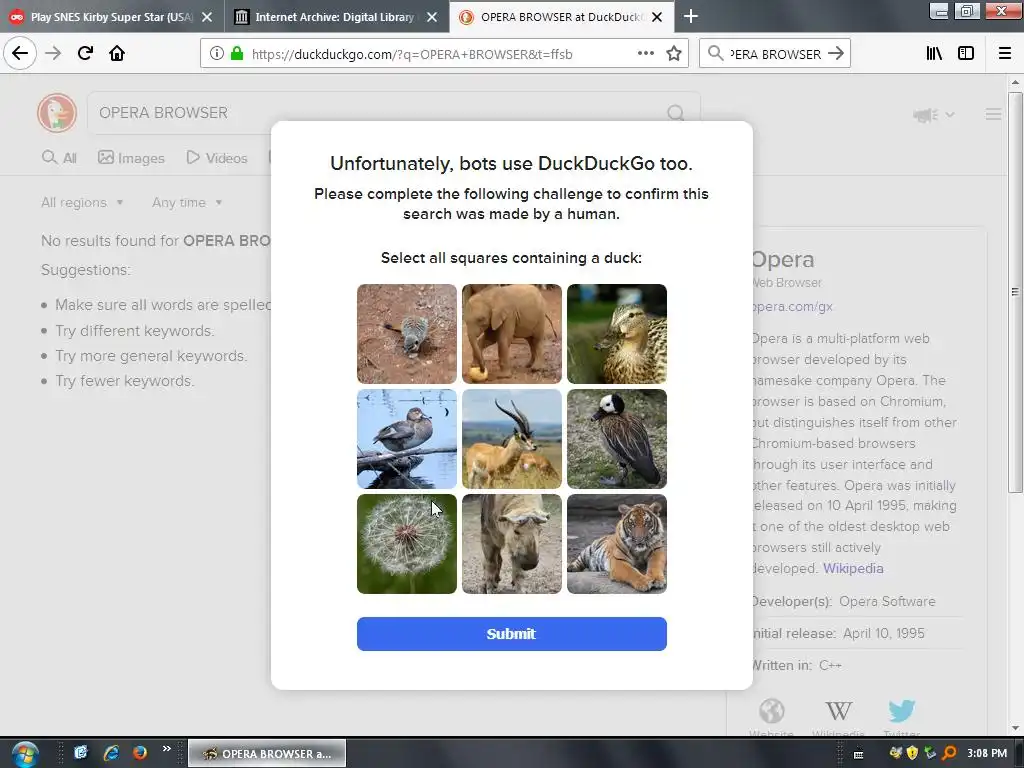Select the antelope with horns square

(x=512, y=439)
